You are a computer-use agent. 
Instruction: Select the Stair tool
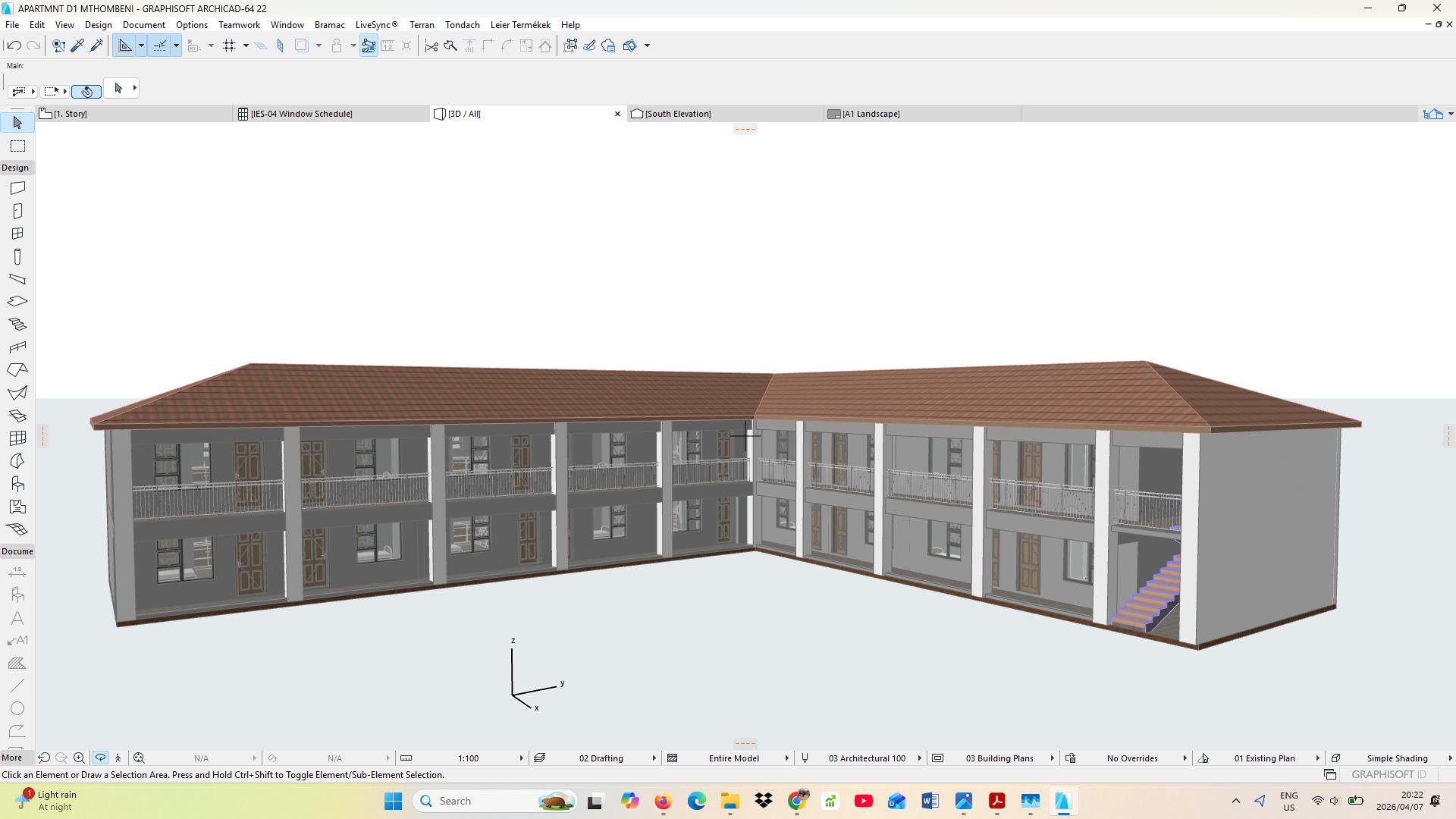pos(17,325)
